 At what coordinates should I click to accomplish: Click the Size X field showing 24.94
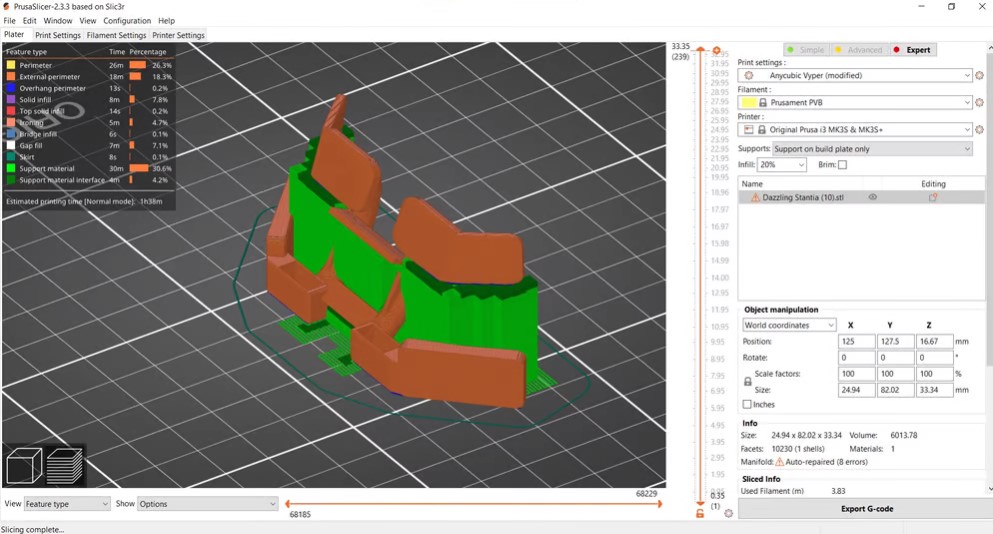point(856,390)
